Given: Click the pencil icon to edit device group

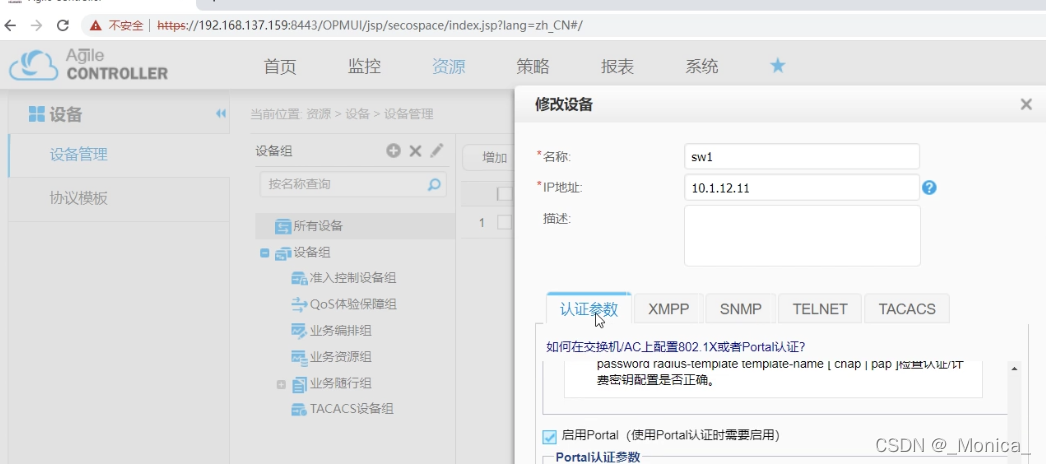Looking at the screenshot, I should tap(436, 151).
